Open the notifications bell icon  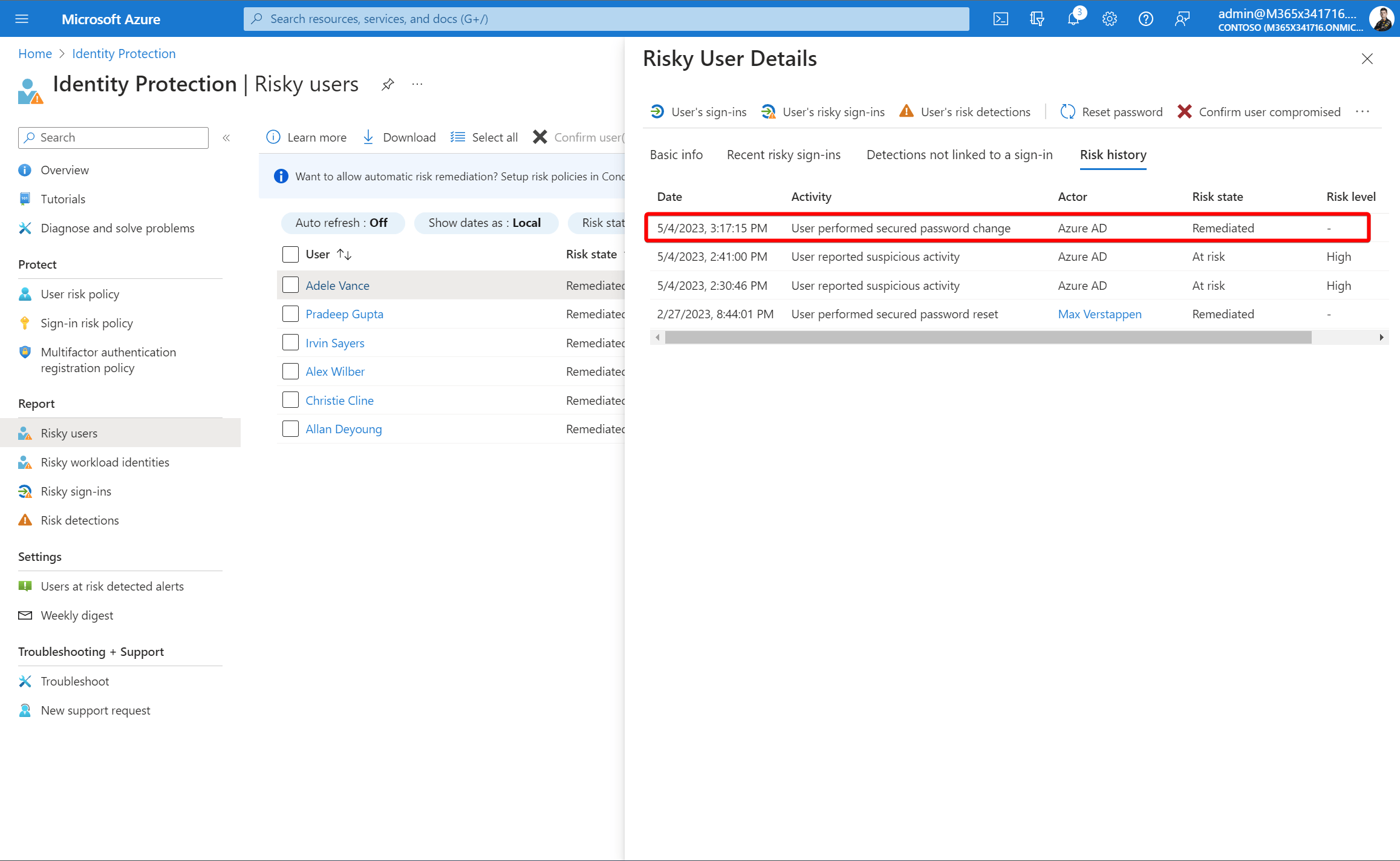click(1073, 19)
